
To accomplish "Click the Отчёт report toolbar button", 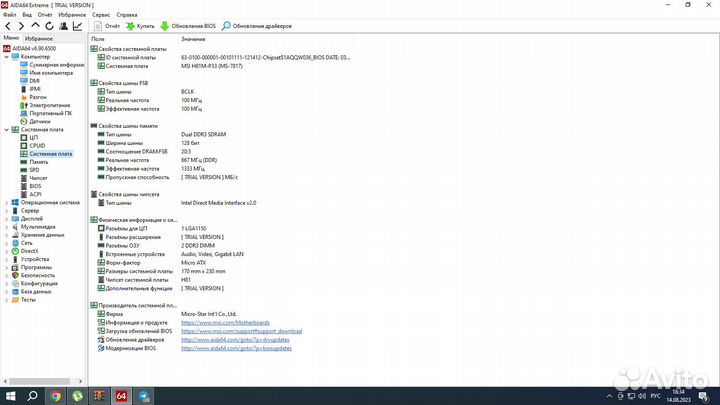I will [107, 26].
